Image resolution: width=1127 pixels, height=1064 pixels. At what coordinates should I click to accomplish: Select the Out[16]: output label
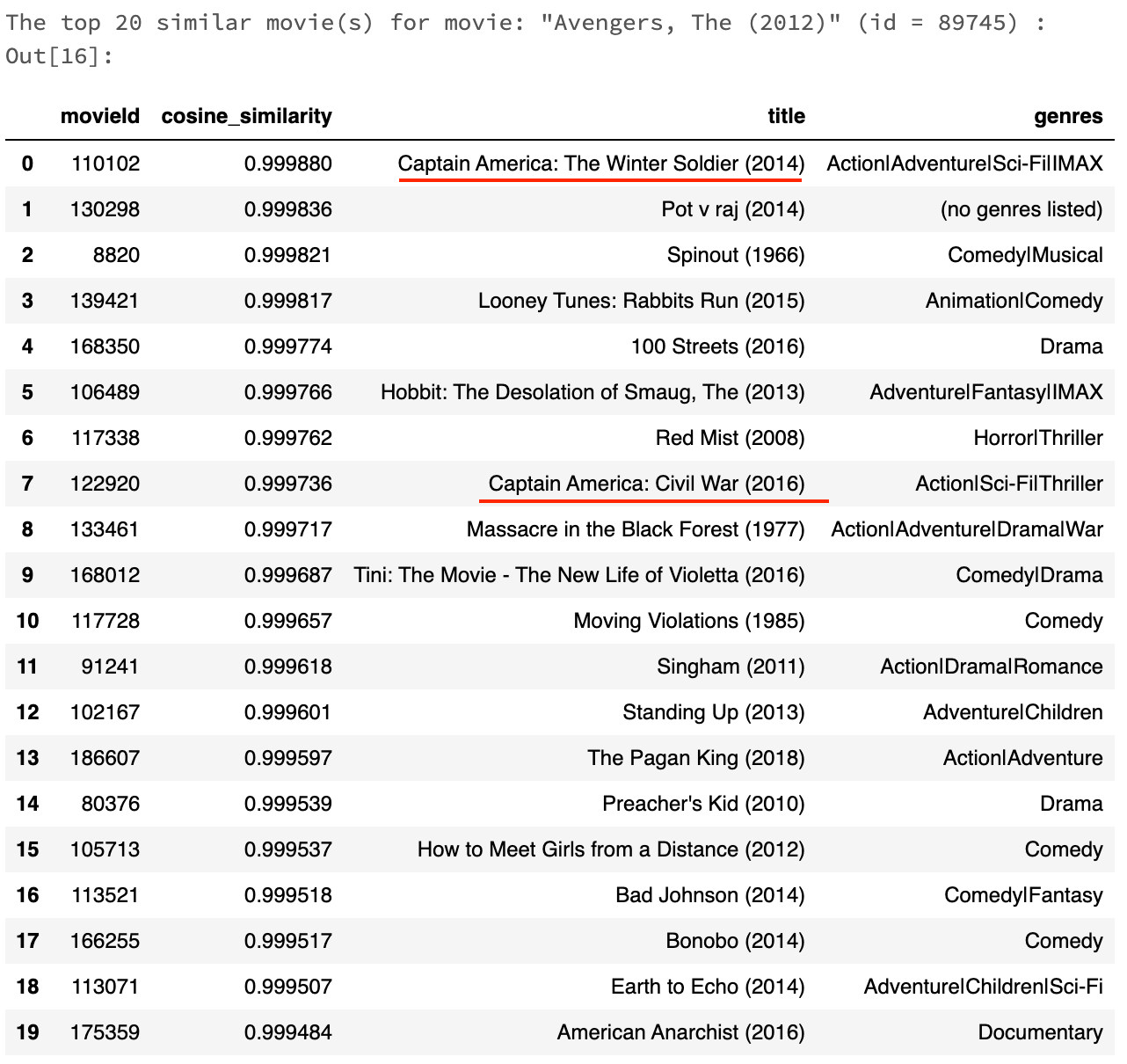coord(59,56)
